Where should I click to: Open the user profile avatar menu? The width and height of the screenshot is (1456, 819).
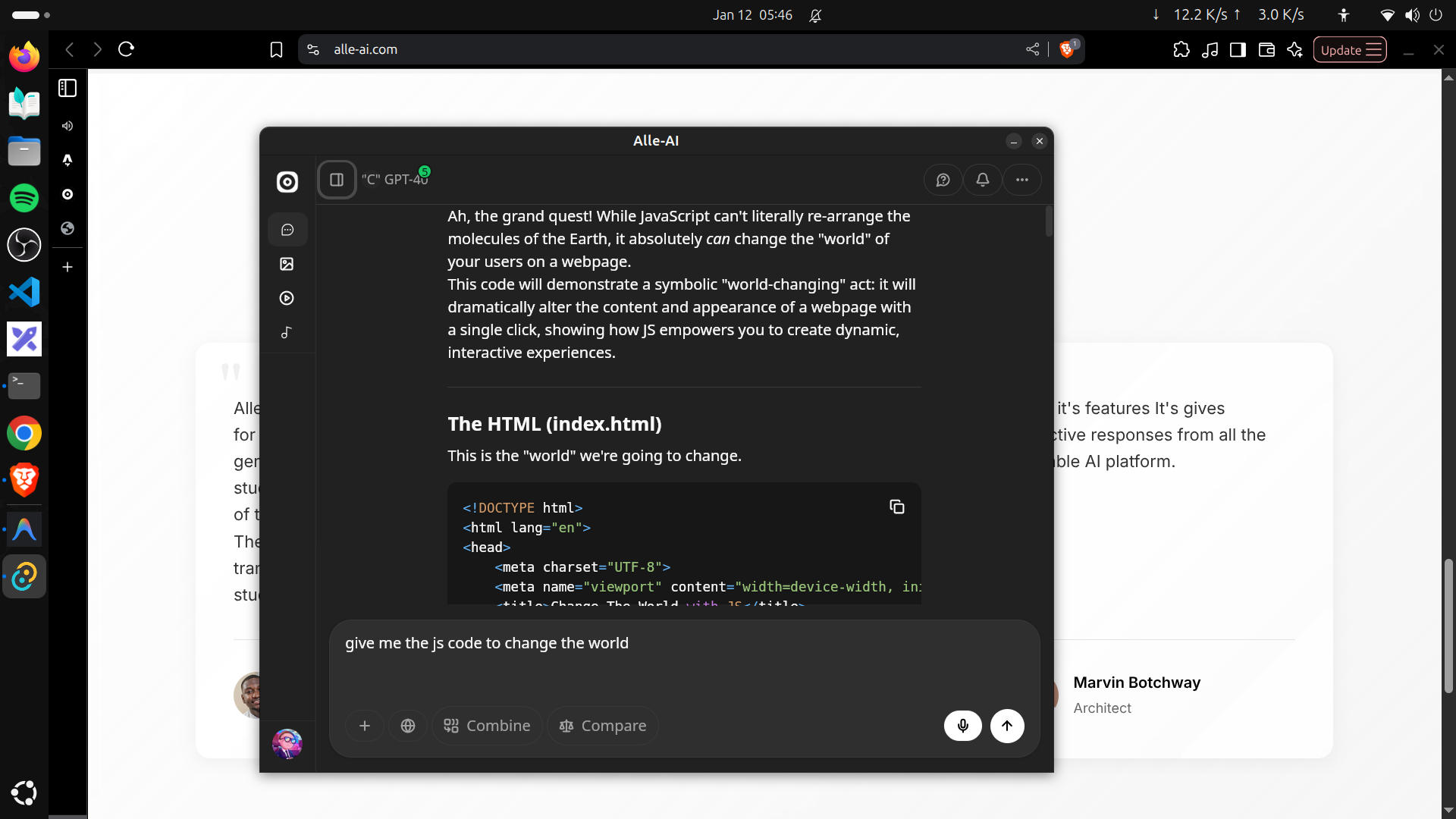click(x=287, y=744)
